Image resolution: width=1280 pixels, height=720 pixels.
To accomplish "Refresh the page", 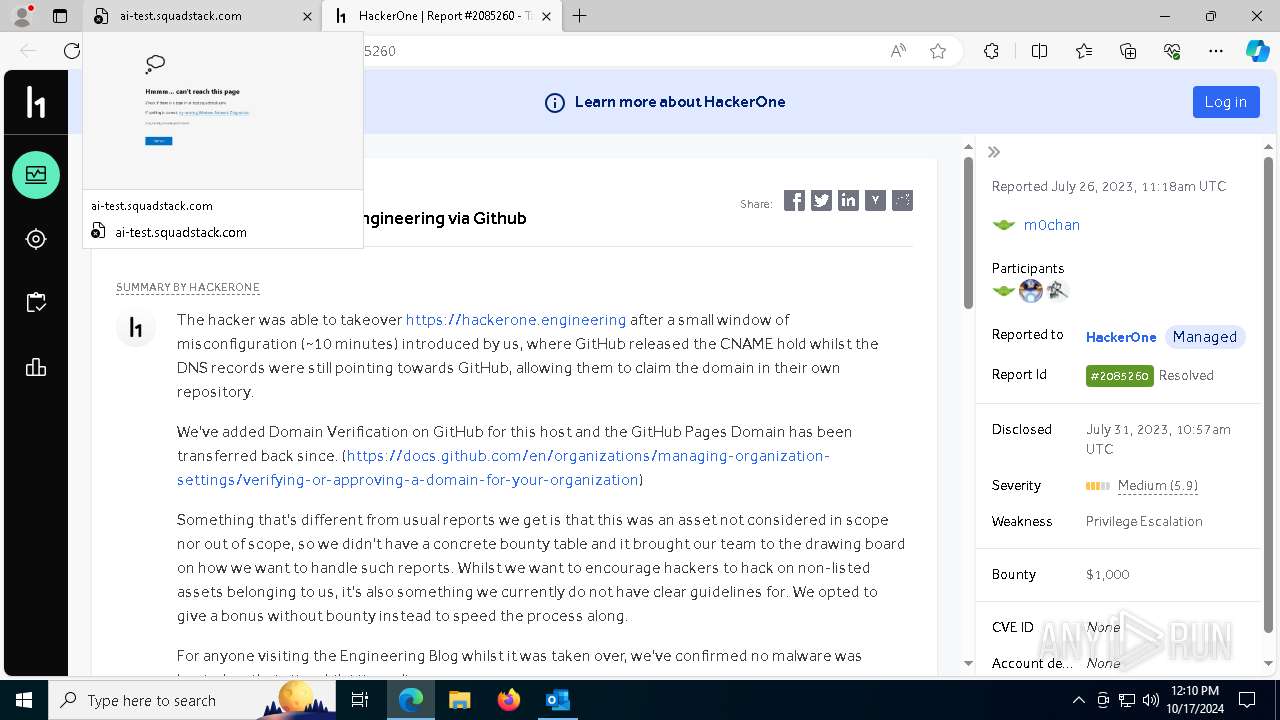I will (72, 51).
